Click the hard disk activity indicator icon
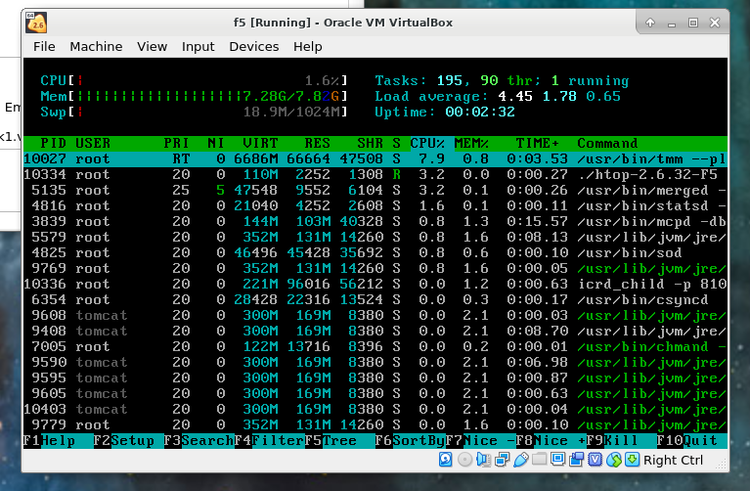 446,460
